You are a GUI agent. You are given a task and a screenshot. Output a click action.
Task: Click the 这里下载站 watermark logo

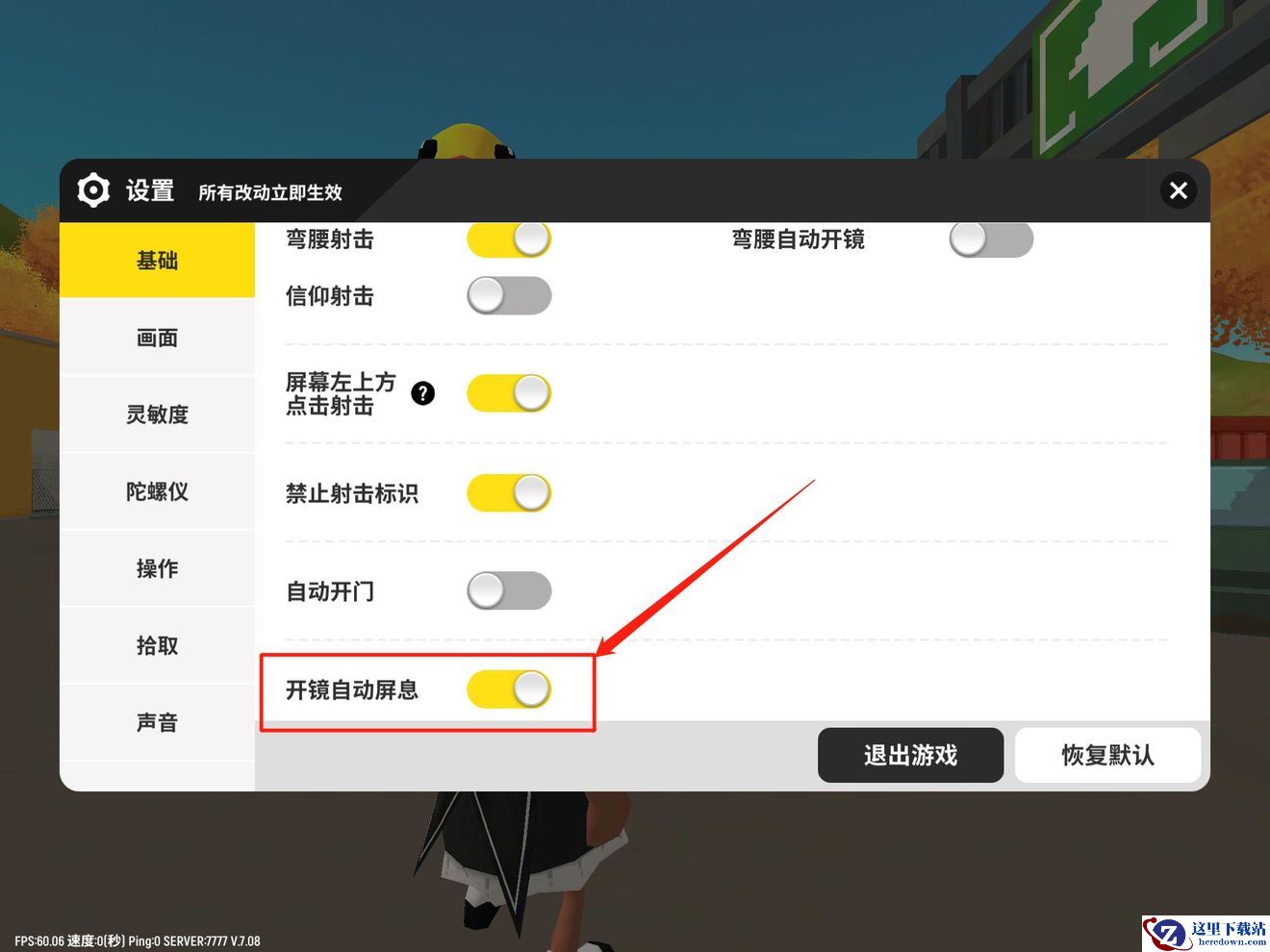[1205, 932]
